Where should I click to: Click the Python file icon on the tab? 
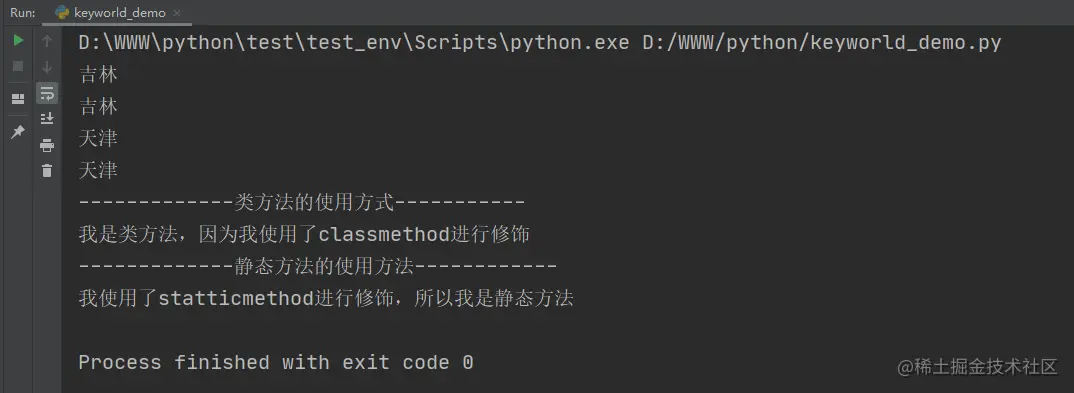(x=62, y=12)
